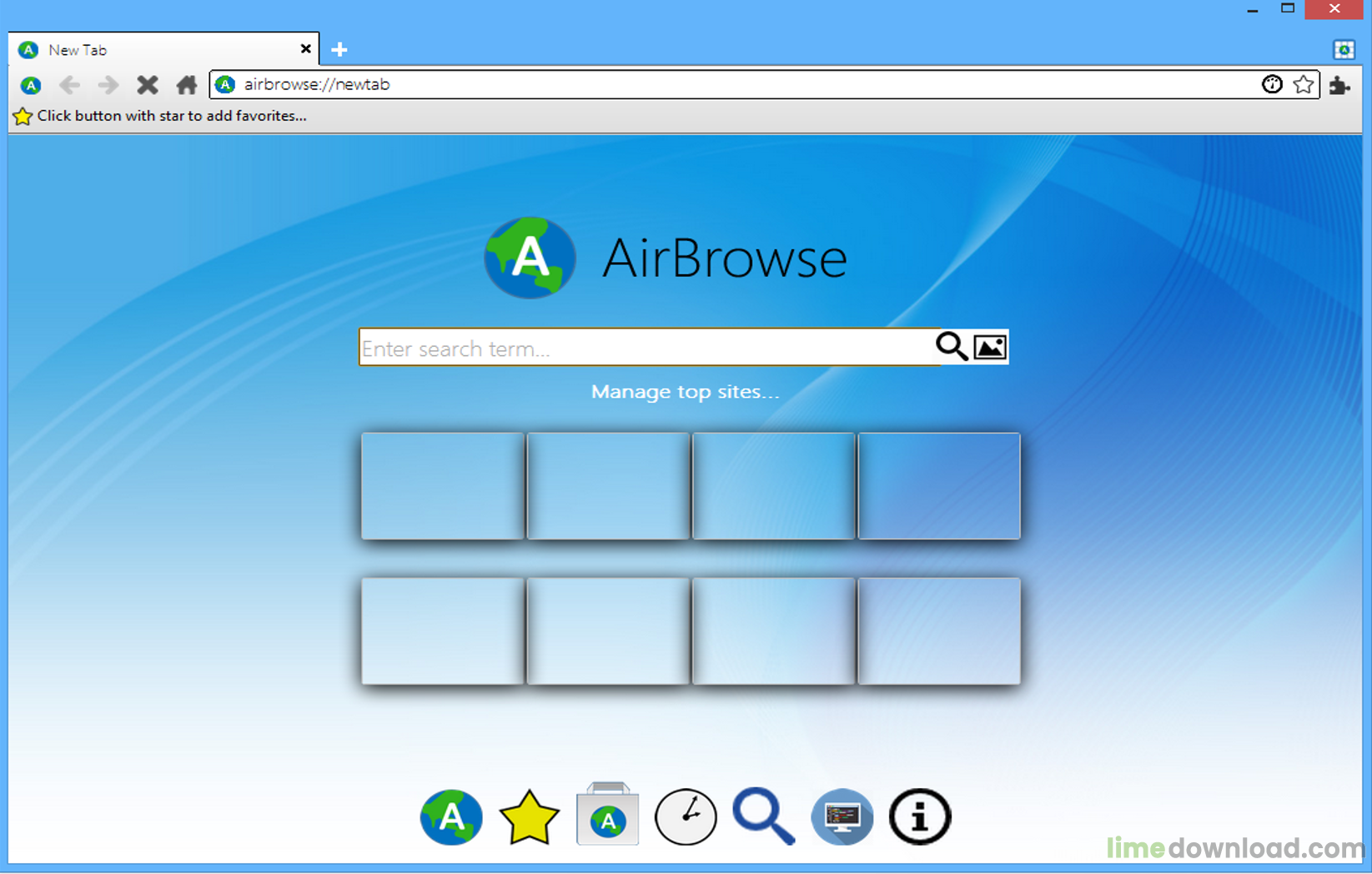Go back with the left arrow button
Image resolution: width=1372 pixels, height=874 pixels.
70,85
